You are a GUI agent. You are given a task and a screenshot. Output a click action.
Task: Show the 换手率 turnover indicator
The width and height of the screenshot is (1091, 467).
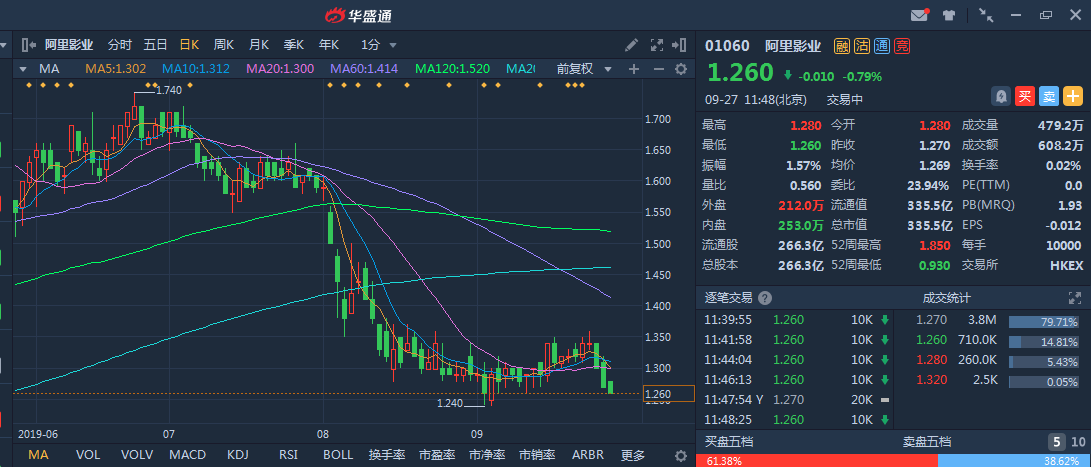[x=387, y=455]
